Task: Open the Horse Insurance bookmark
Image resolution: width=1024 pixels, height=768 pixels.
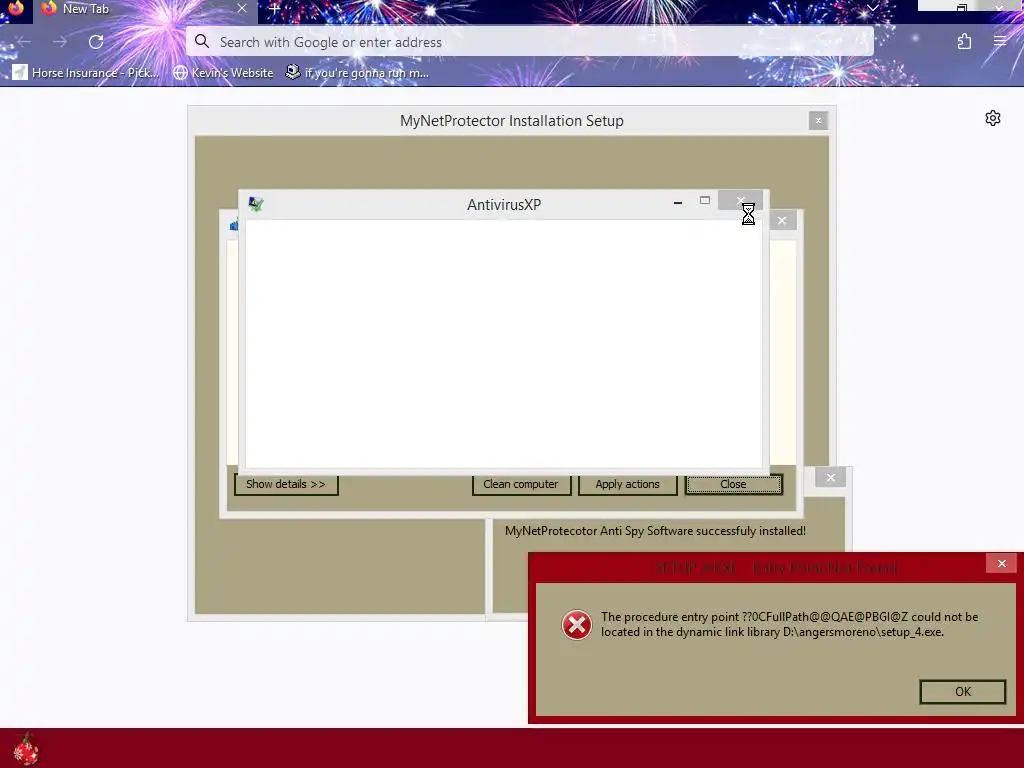Action: tap(86, 72)
